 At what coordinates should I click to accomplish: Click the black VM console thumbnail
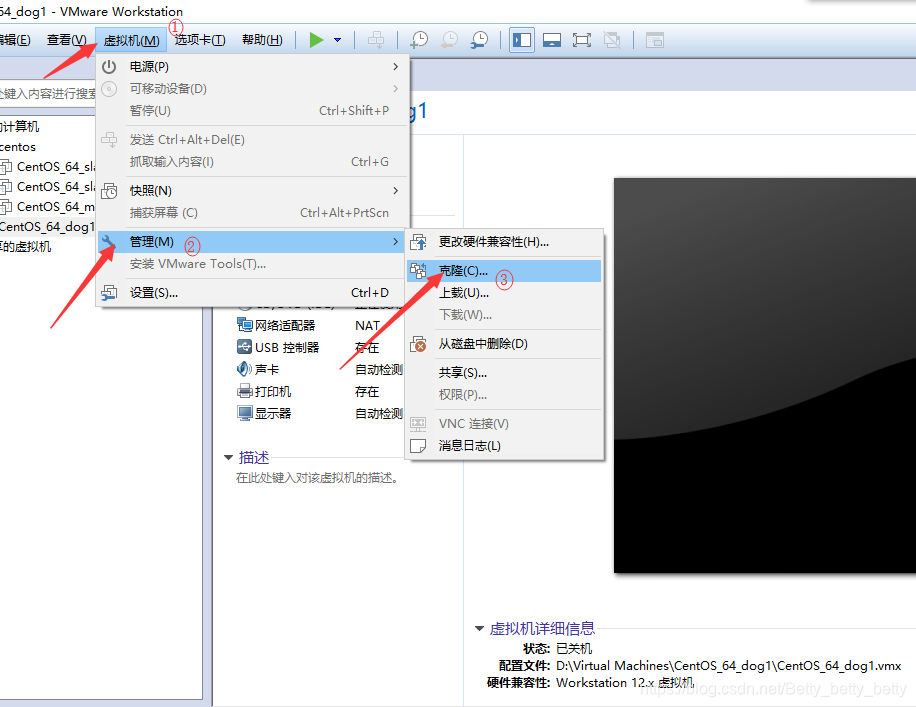coord(765,376)
